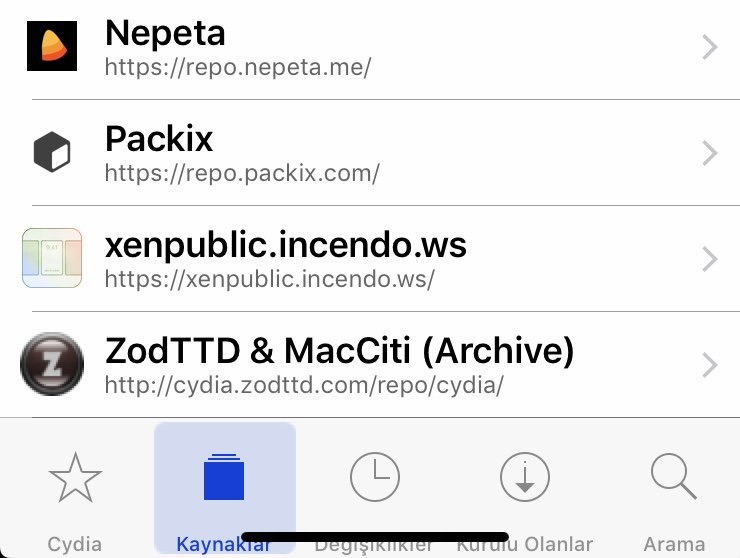The image size is (740, 558).
Task: Open the Nepeta source title
Action: click(x=165, y=34)
